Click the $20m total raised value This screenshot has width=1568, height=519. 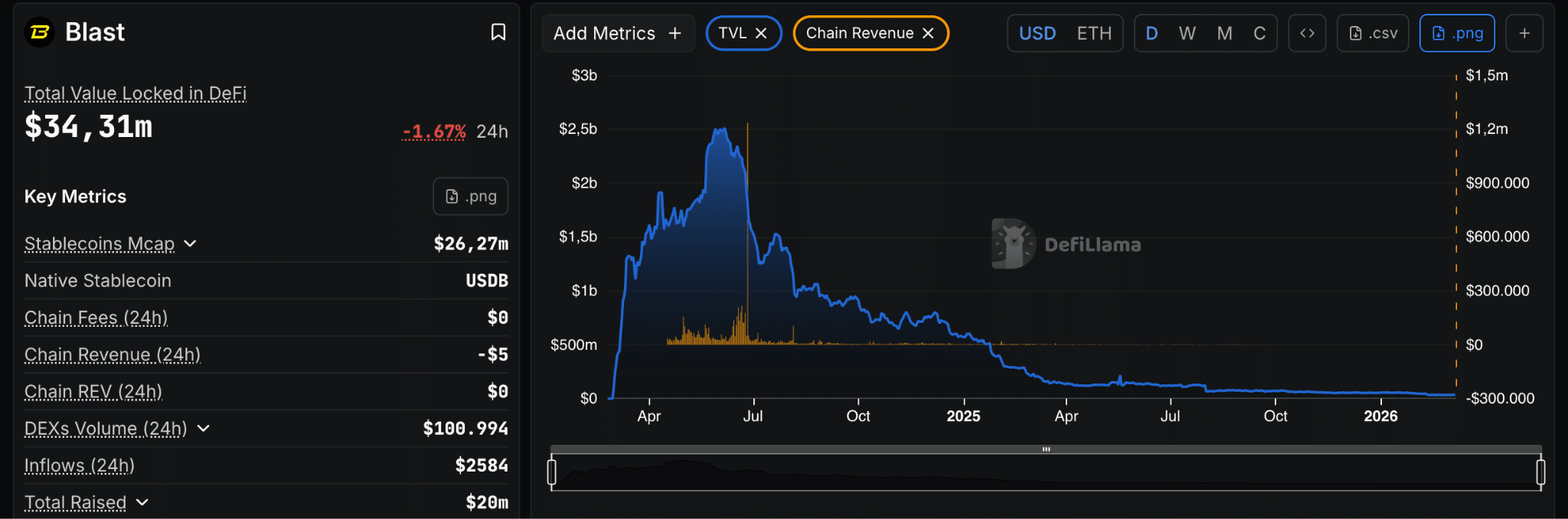point(487,502)
